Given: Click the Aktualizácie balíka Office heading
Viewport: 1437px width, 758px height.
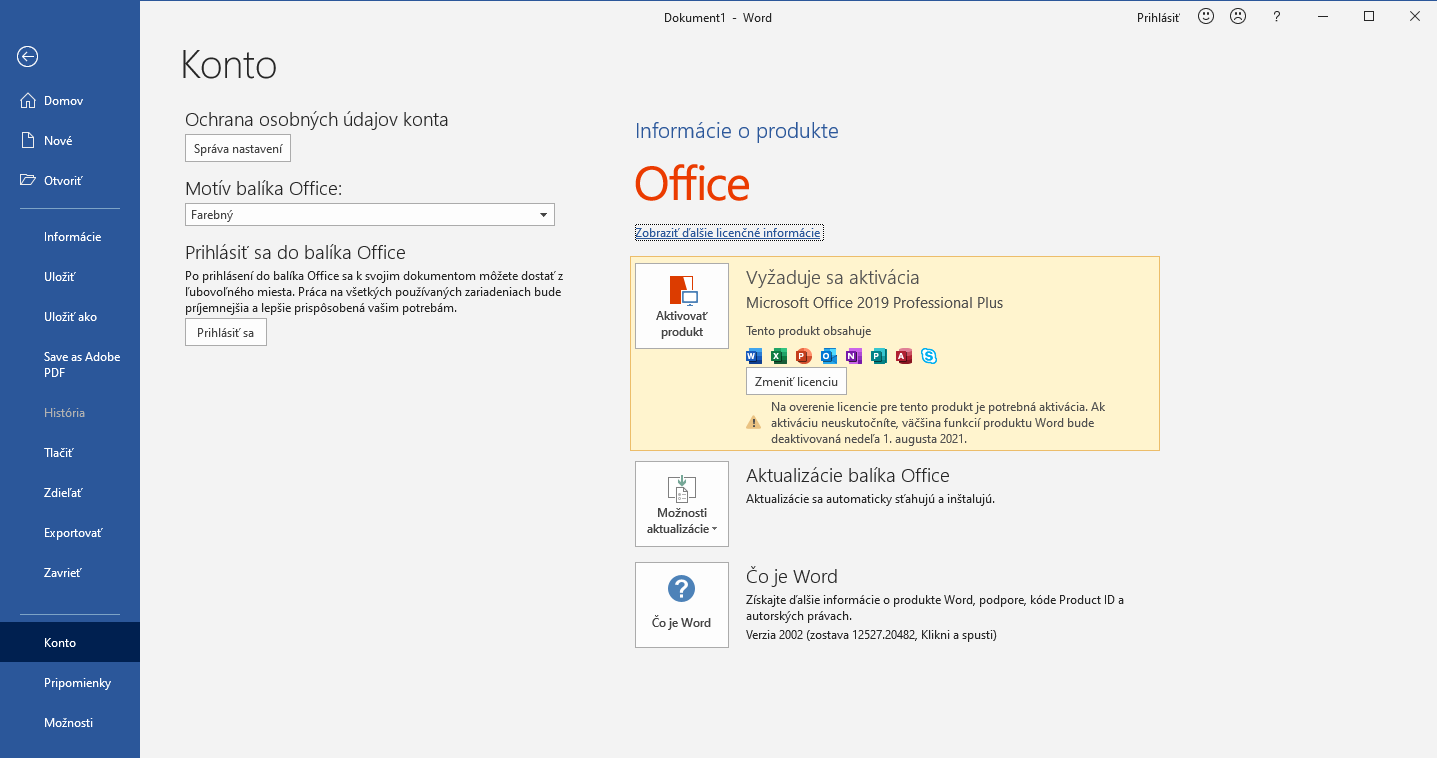Looking at the screenshot, I should point(848,476).
